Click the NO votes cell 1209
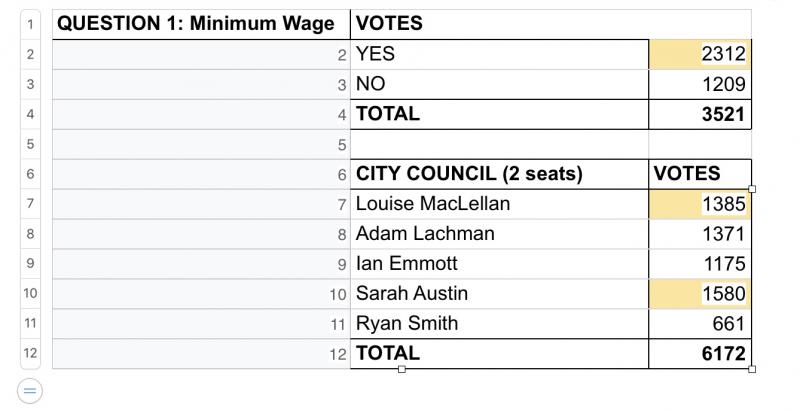800x413 pixels. (699, 84)
